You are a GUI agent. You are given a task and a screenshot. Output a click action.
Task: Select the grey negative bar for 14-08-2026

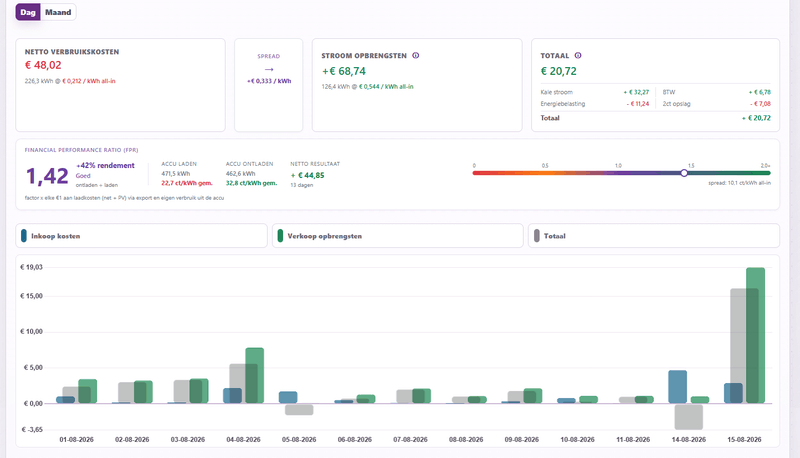[x=689, y=417]
